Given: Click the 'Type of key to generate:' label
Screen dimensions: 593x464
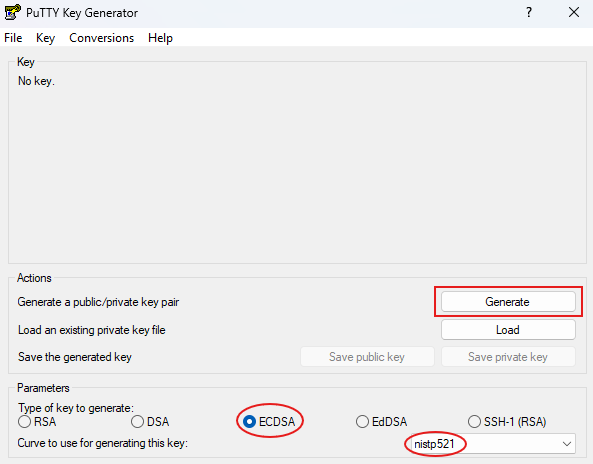Looking at the screenshot, I should pos(76,408).
